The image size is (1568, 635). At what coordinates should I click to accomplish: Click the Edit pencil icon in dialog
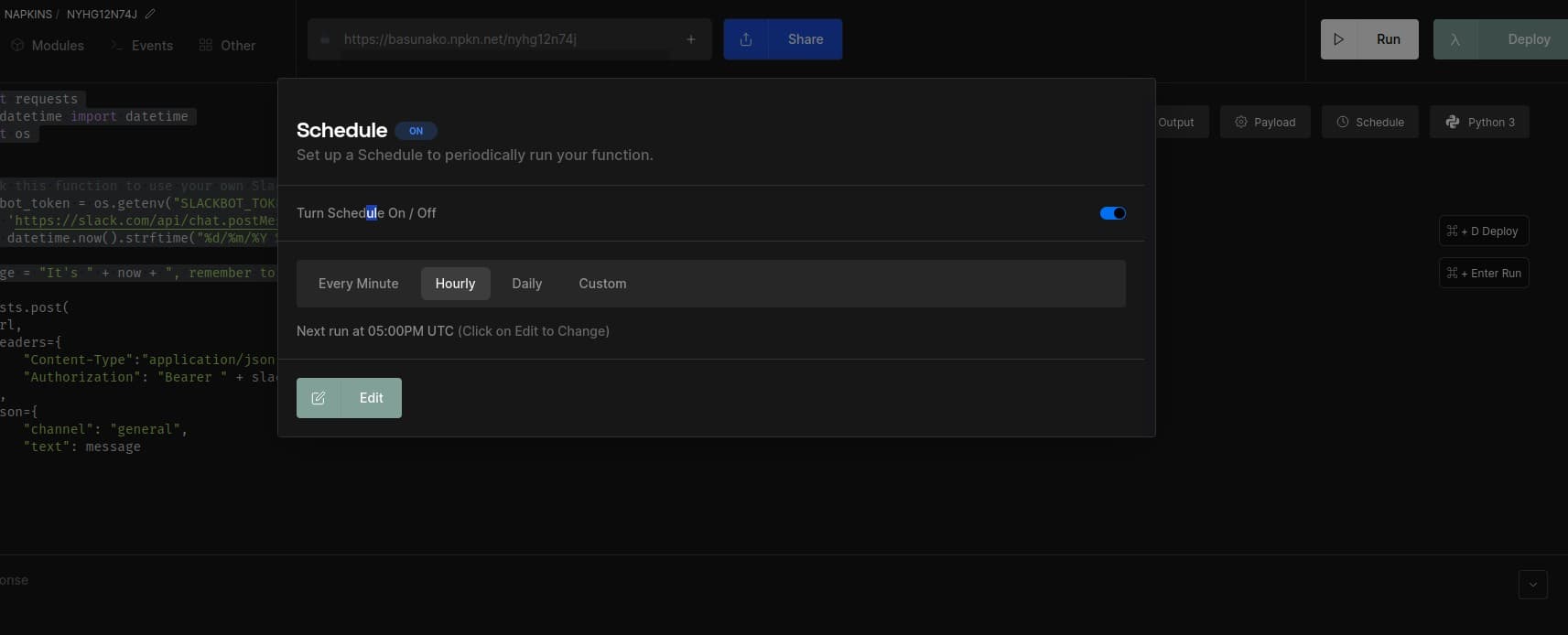[319, 398]
